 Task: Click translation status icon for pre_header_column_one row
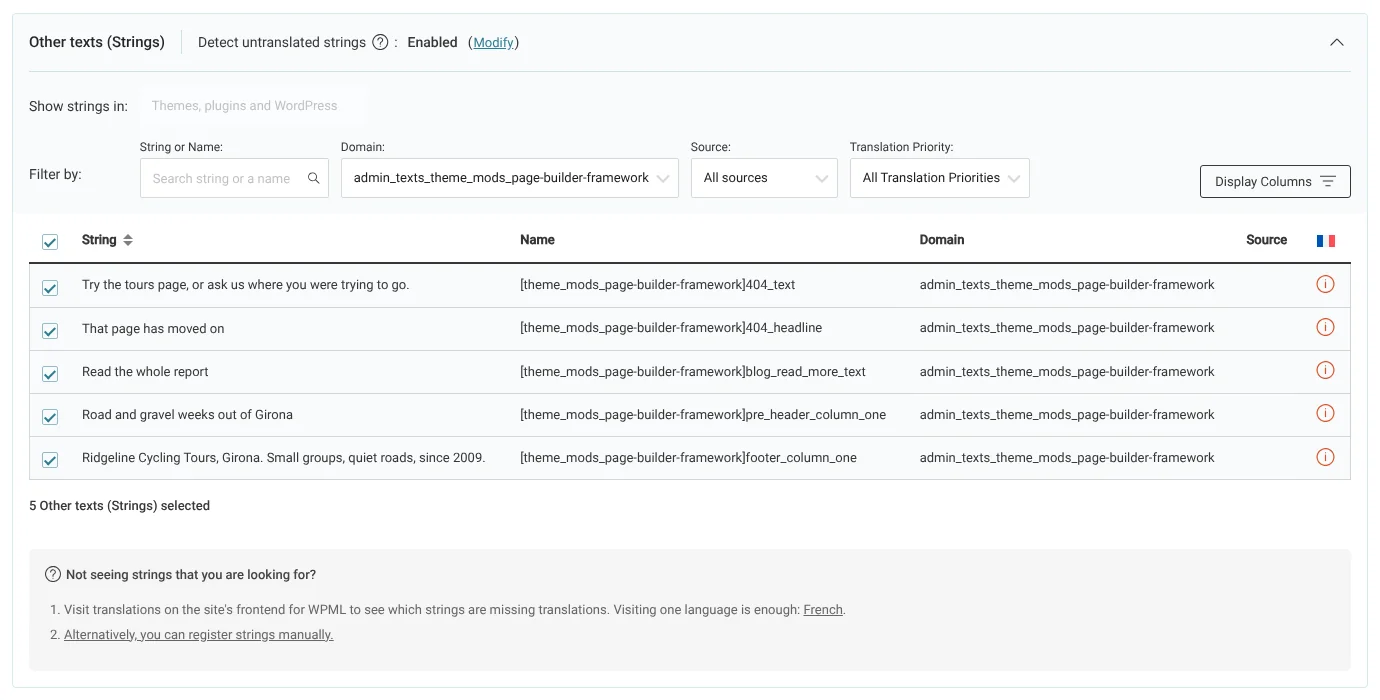tap(1325, 413)
